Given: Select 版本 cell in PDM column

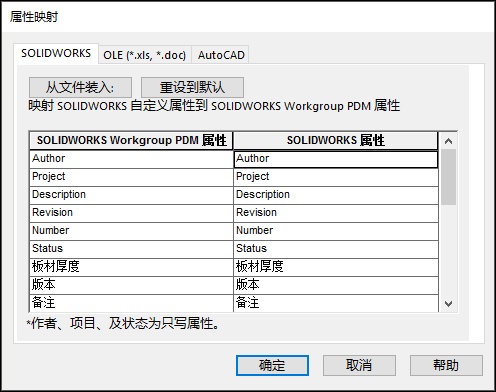Looking at the screenshot, I should [x=131, y=285].
